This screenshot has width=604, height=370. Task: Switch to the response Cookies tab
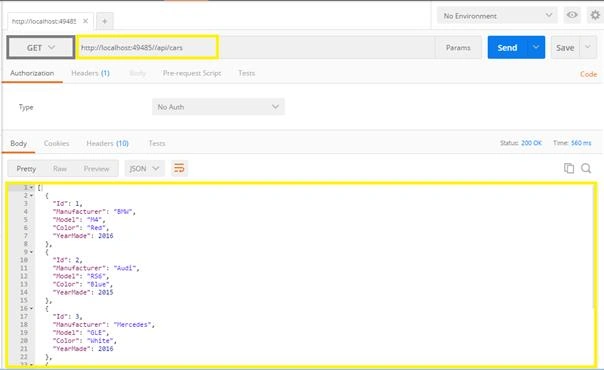(x=56, y=143)
